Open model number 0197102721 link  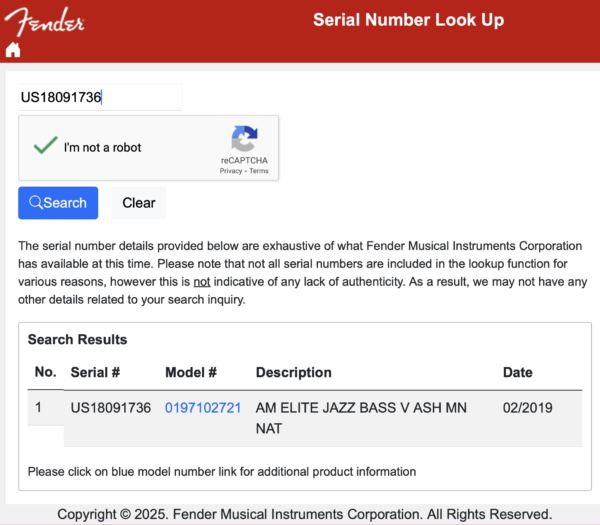tap(203, 408)
